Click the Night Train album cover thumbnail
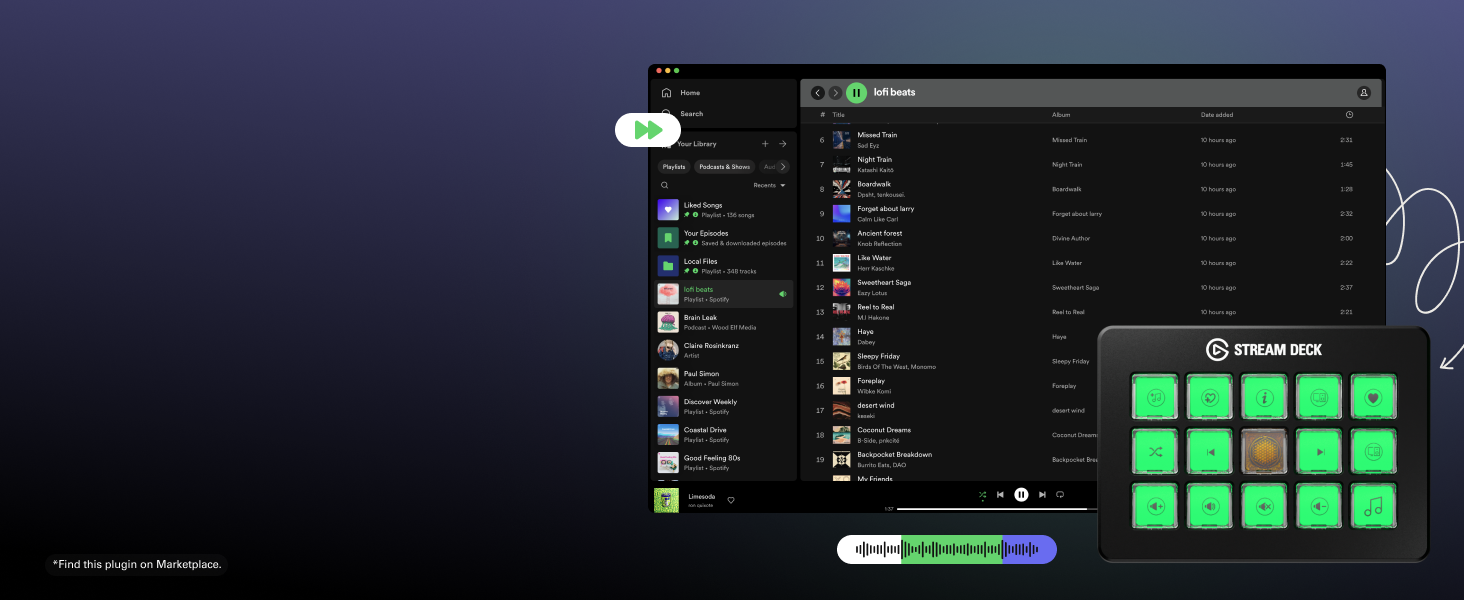1464x600 pixels. point(841,164)
